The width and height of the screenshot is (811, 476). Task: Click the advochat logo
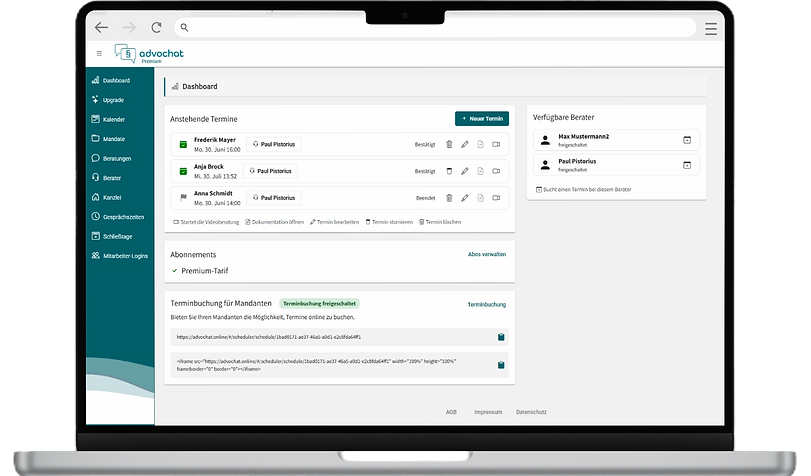(149, 53)
